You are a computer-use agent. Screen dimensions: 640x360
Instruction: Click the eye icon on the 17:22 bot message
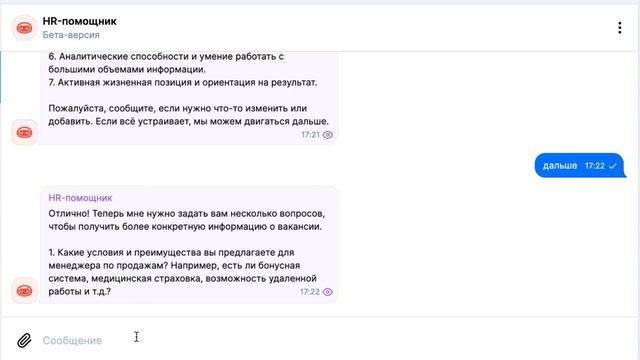pos(328,292)
